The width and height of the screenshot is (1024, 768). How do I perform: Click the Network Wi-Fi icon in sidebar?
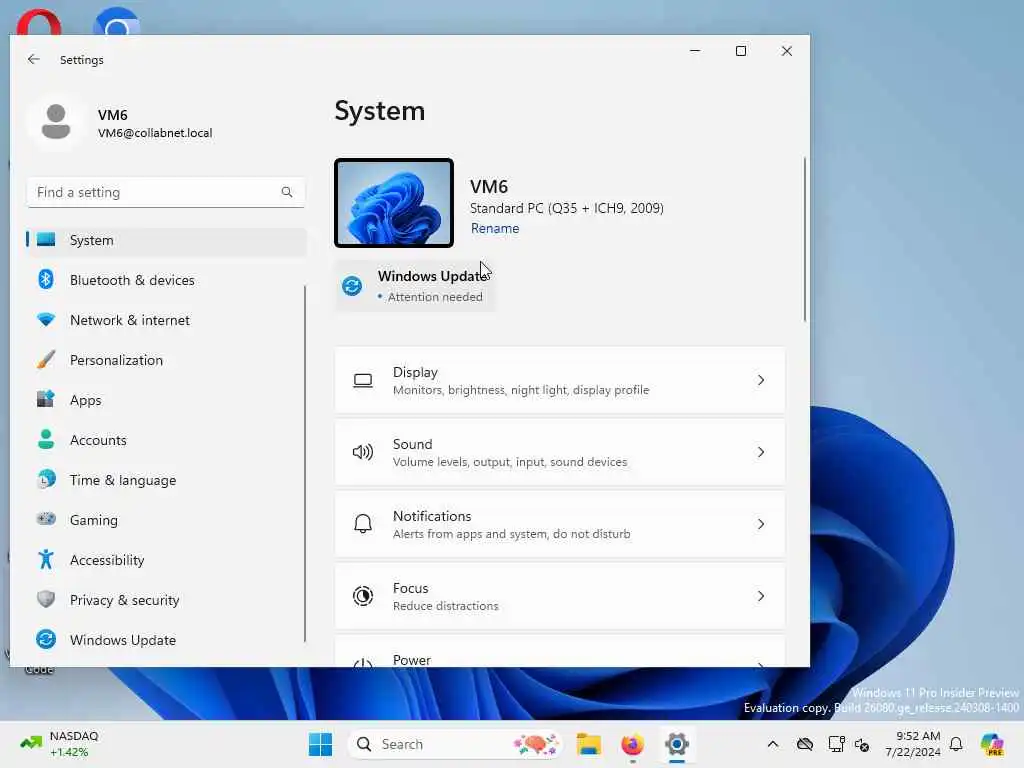(x=46, y=320)
